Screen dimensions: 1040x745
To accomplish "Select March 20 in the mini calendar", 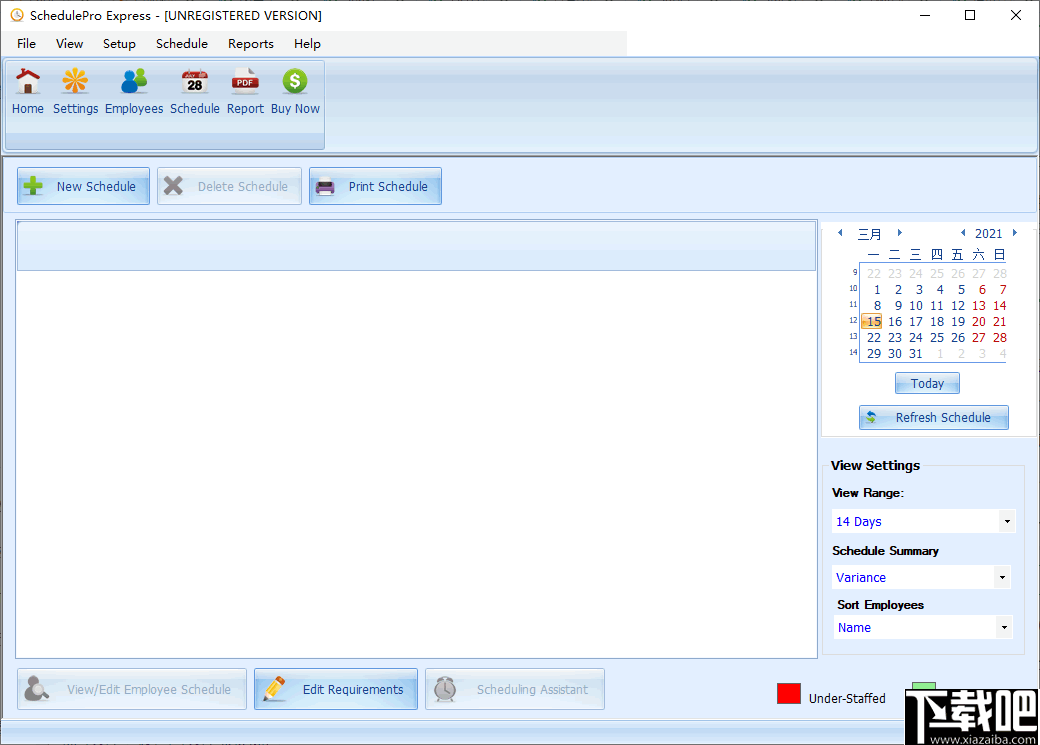I will pos(978,321).
